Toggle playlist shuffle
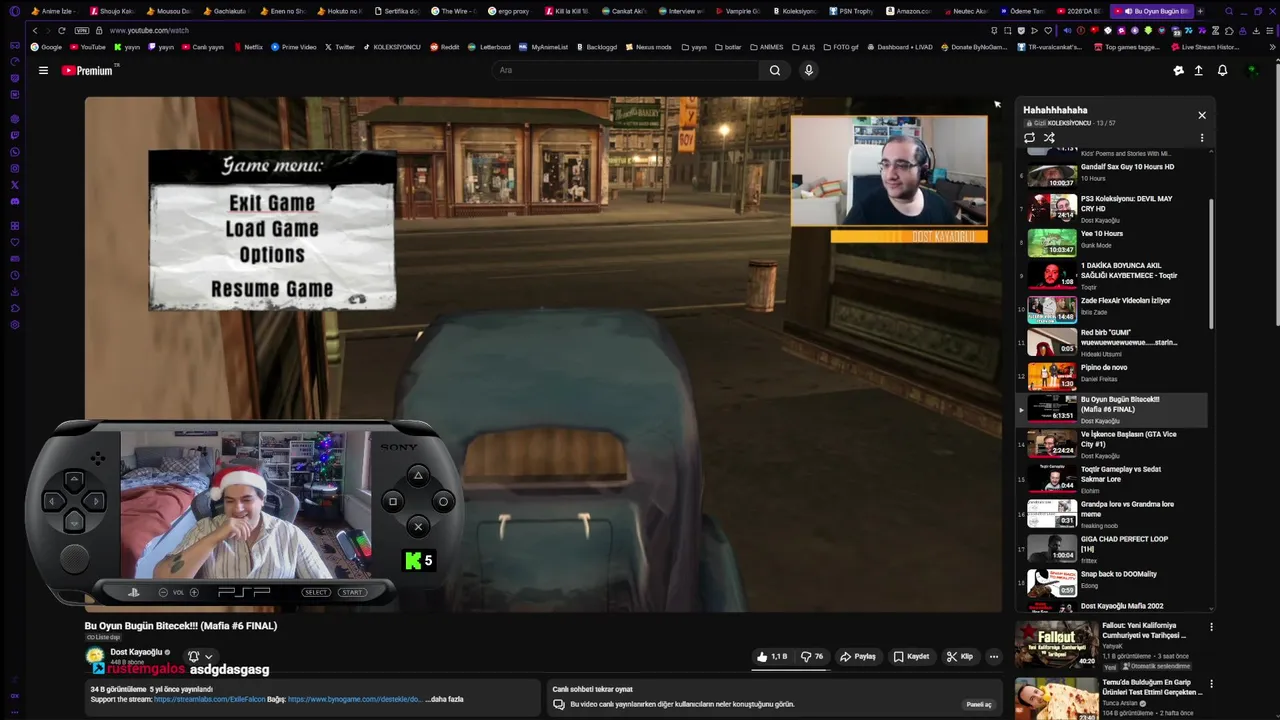This screenshot has height=720, width=1280. pos(1049,138)
